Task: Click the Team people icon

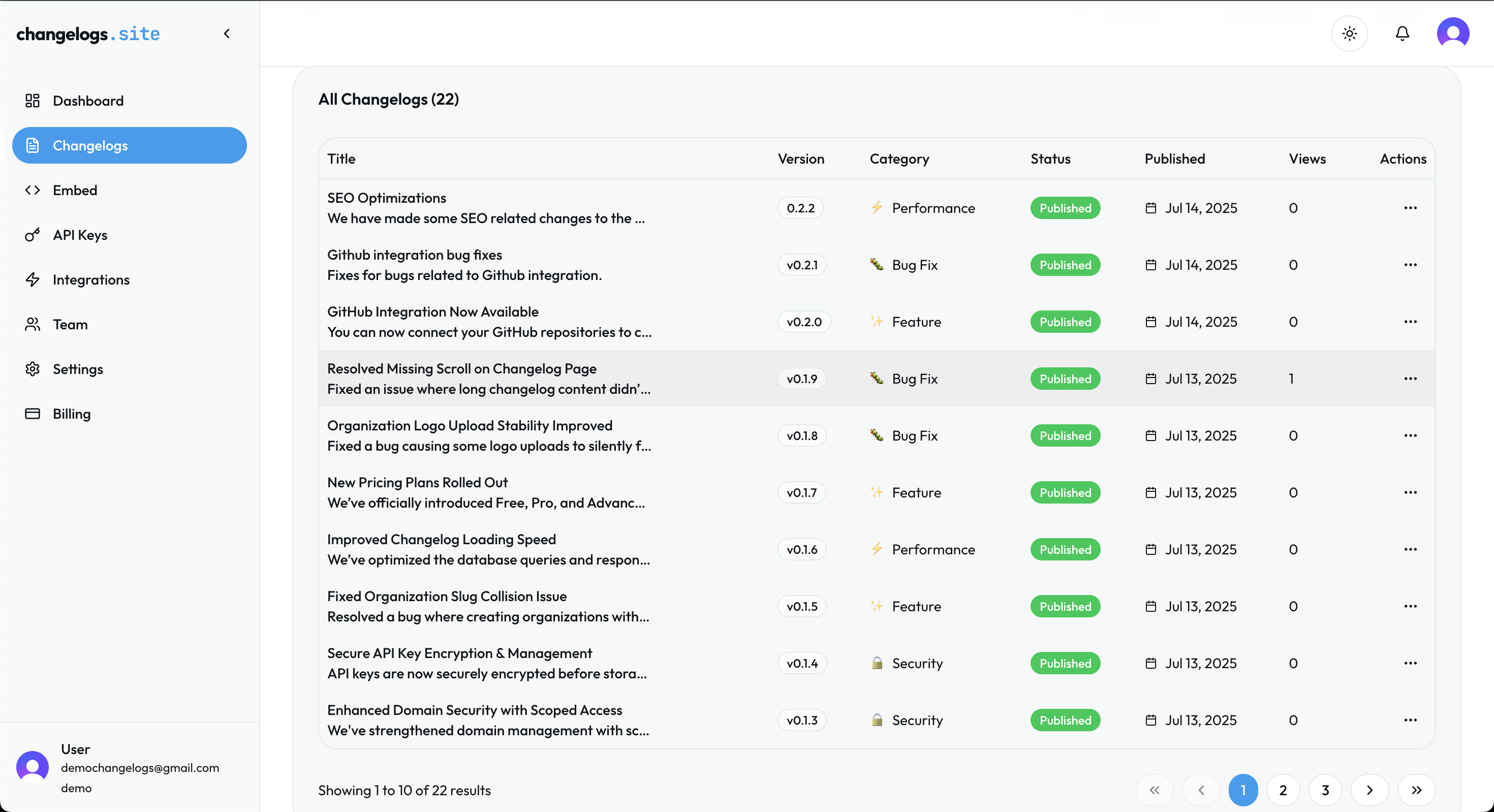Action: pos(33,324)
